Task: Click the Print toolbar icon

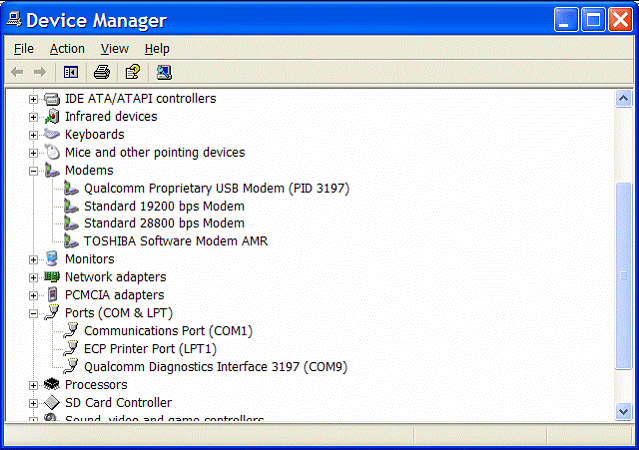Action: pyautogui.click(x=101, y=72)
